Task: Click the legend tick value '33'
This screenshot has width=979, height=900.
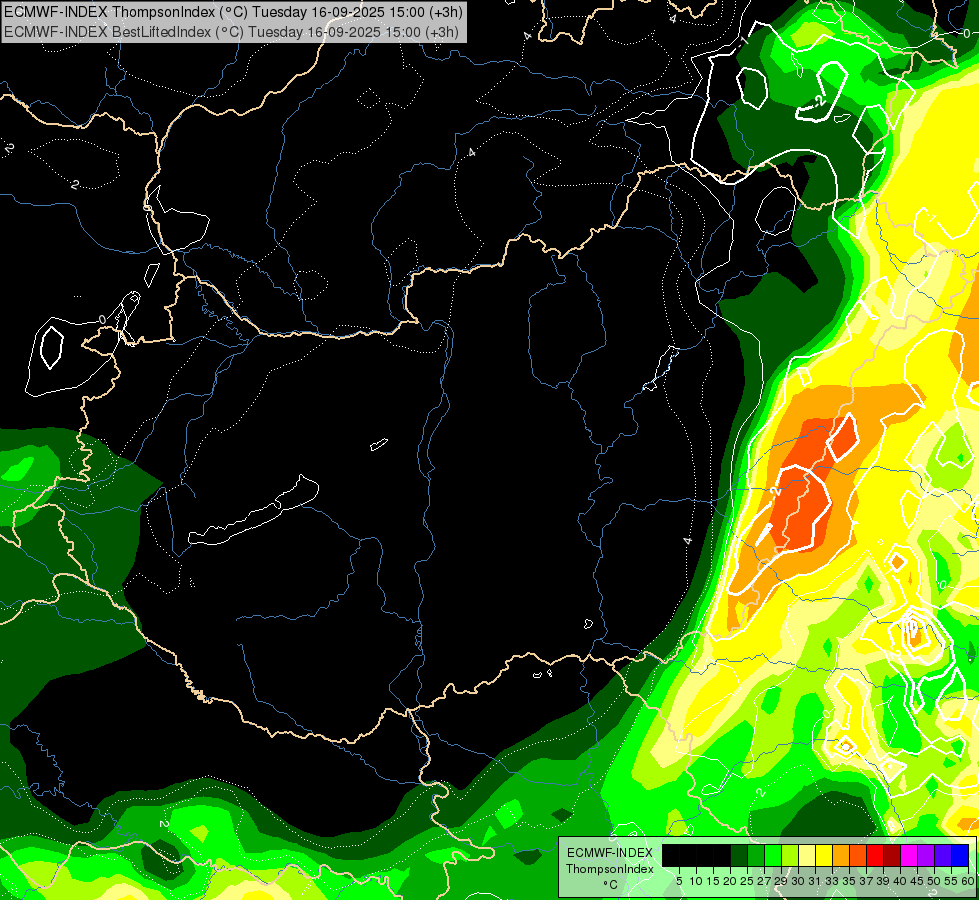Action: [x=833, y=881]
